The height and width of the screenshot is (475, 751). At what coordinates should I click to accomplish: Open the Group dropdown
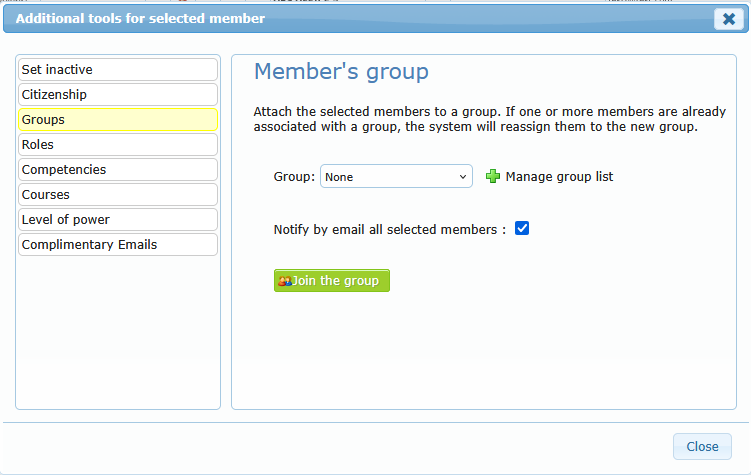(x=396, y=177)
